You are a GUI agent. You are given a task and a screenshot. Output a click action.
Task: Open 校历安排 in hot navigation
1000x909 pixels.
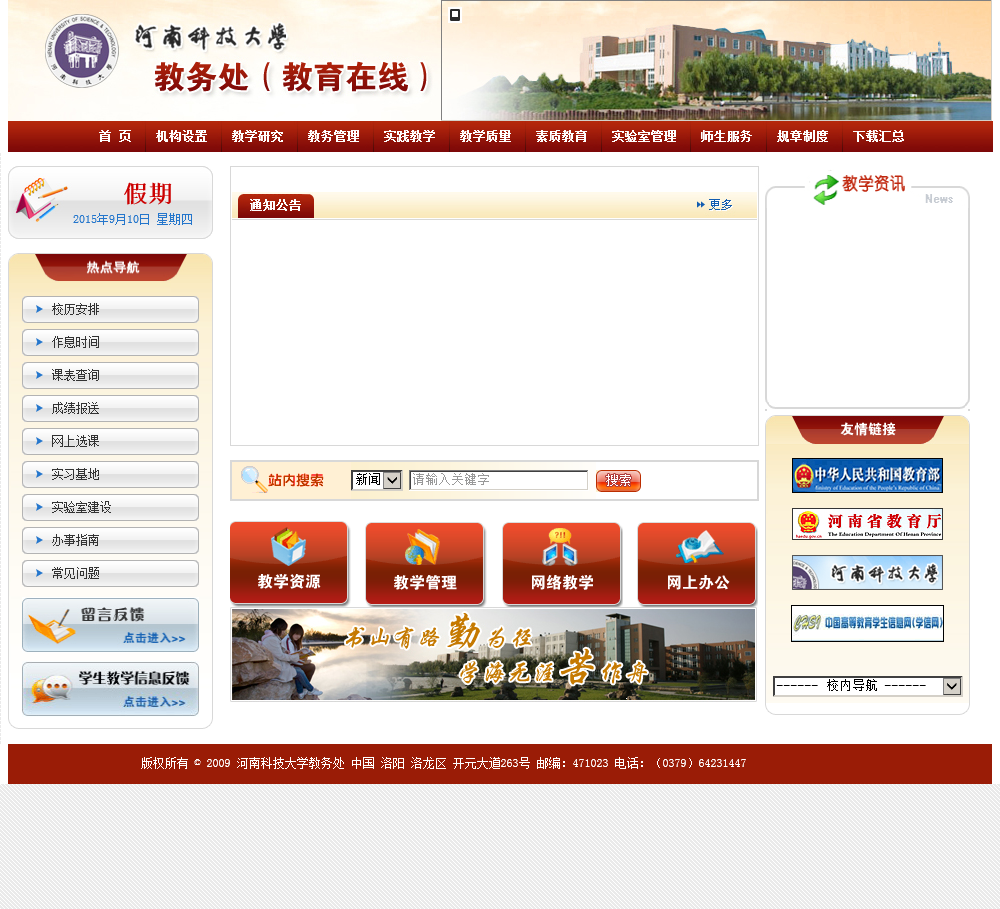[x=110, y=309]
